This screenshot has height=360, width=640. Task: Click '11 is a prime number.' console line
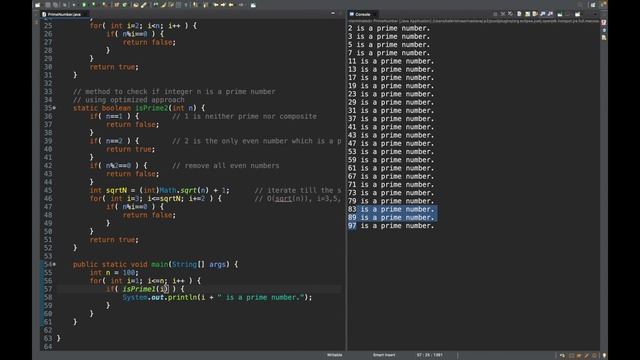coord(391,61)
